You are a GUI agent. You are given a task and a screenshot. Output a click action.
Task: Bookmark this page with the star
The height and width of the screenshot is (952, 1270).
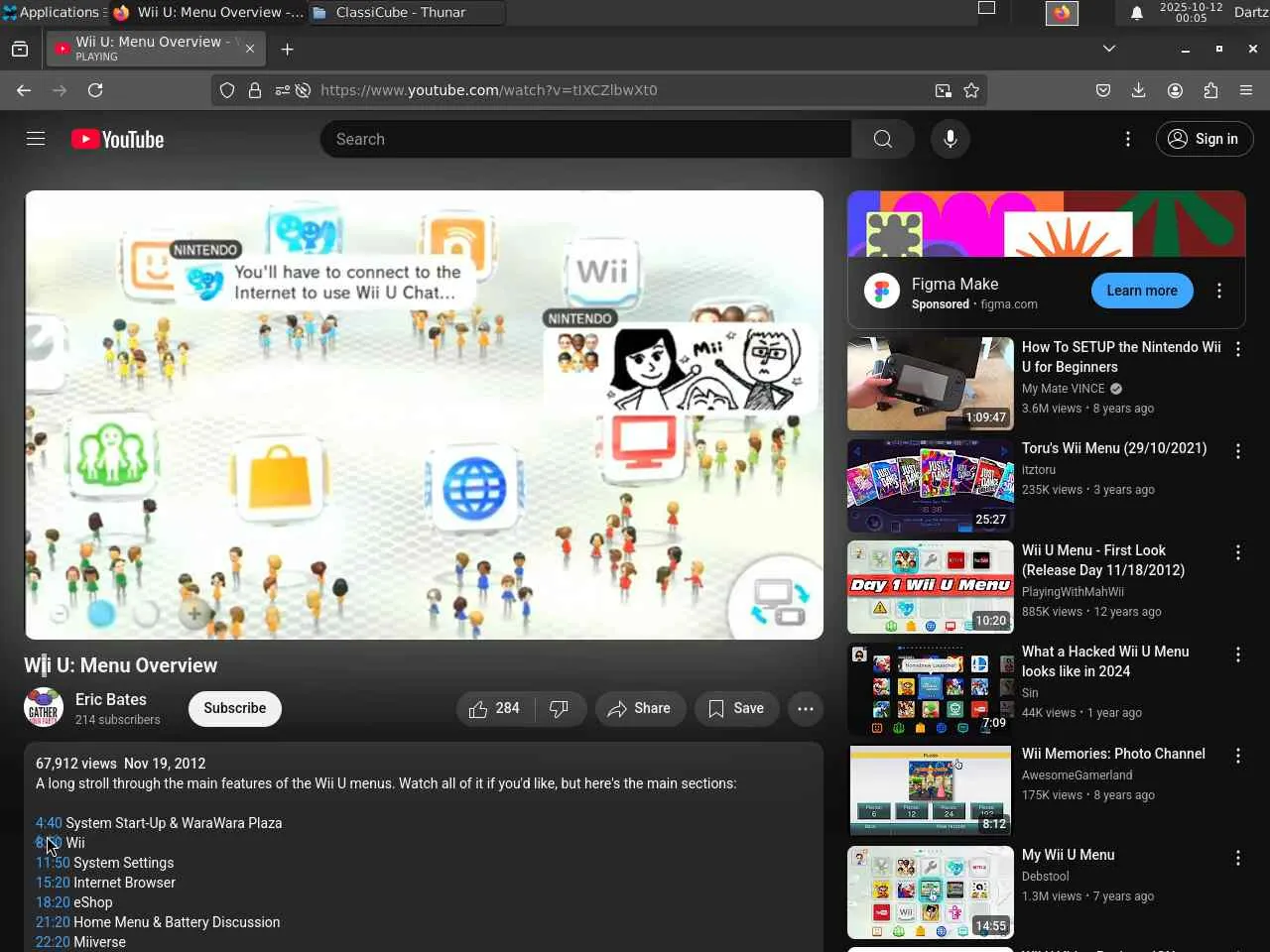tap(971, 90)
